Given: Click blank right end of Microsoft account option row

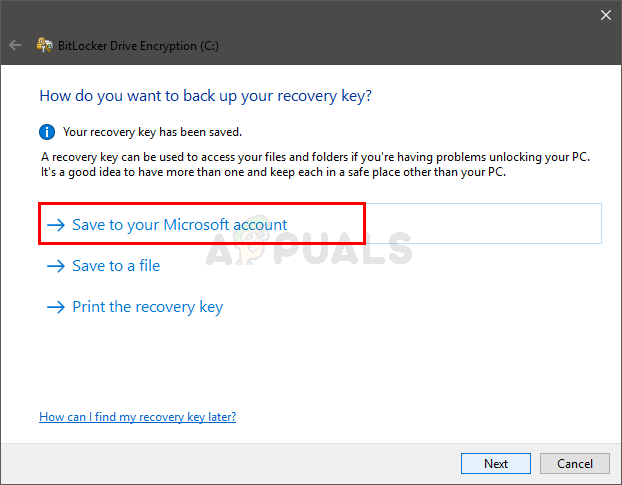Looking at the screenshot, I should (500, 224).
